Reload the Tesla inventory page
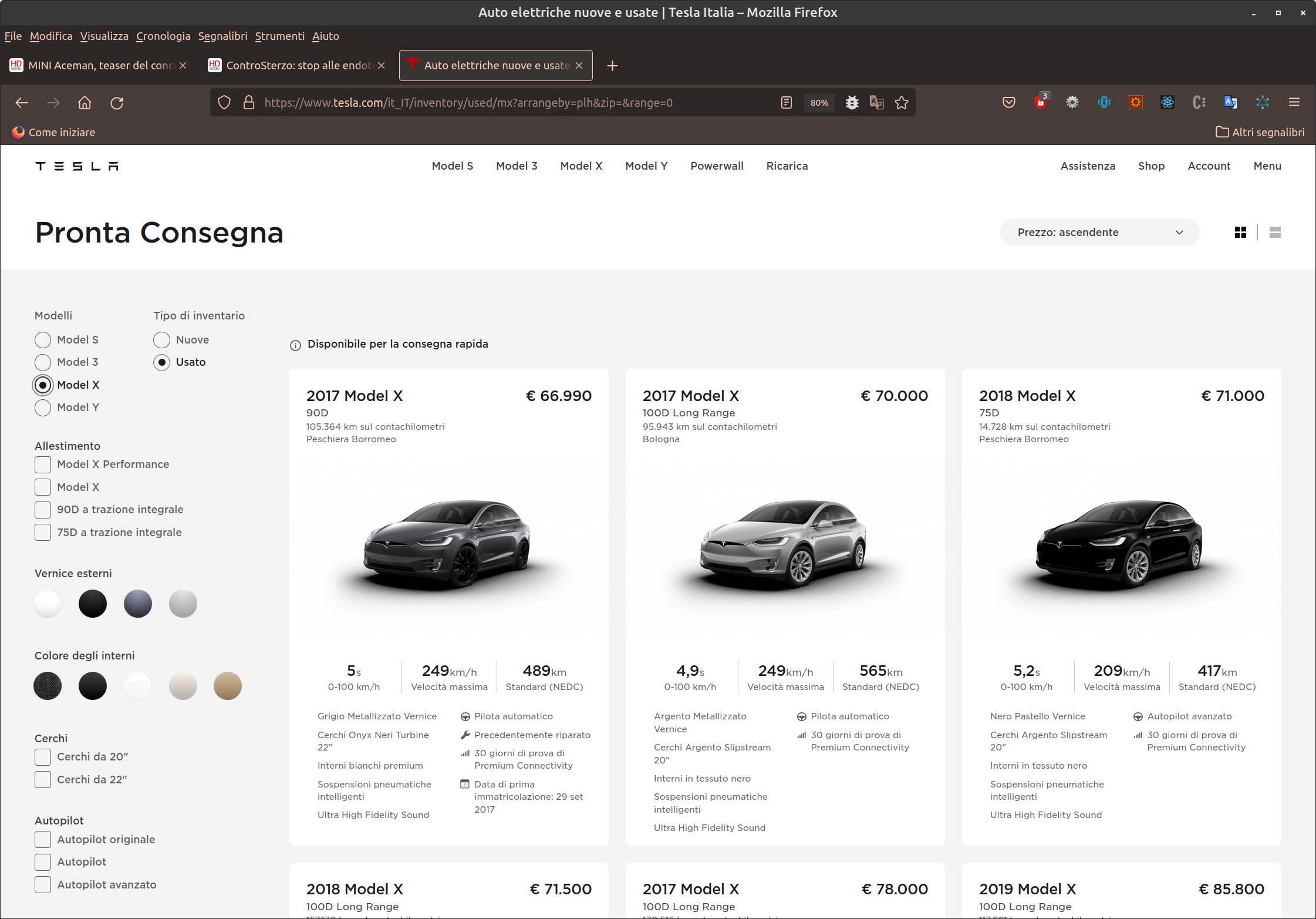This screenshot has height=919, width=1316. pyautogui.click(x=117, y=103)
